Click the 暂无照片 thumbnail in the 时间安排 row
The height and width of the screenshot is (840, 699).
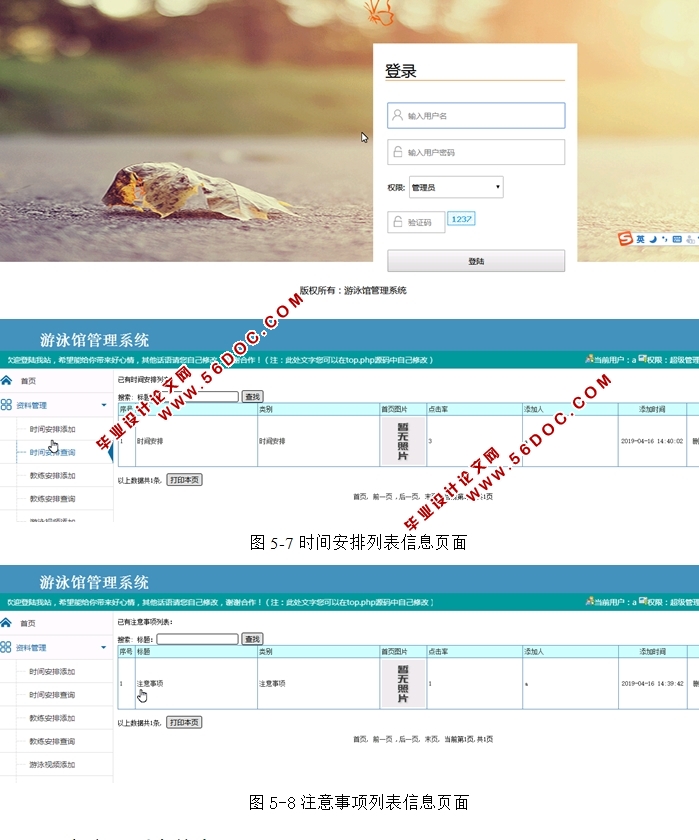pyautogui.click(x=403, y=441)
